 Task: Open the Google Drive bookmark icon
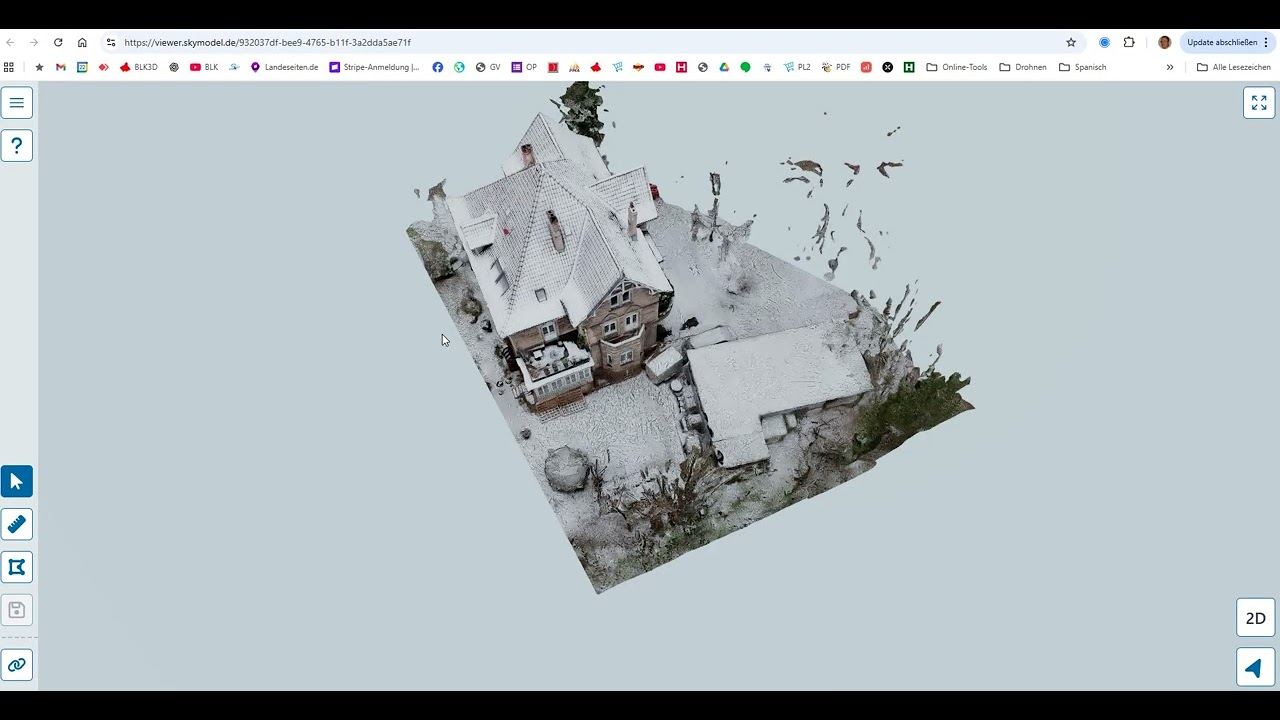724,67
